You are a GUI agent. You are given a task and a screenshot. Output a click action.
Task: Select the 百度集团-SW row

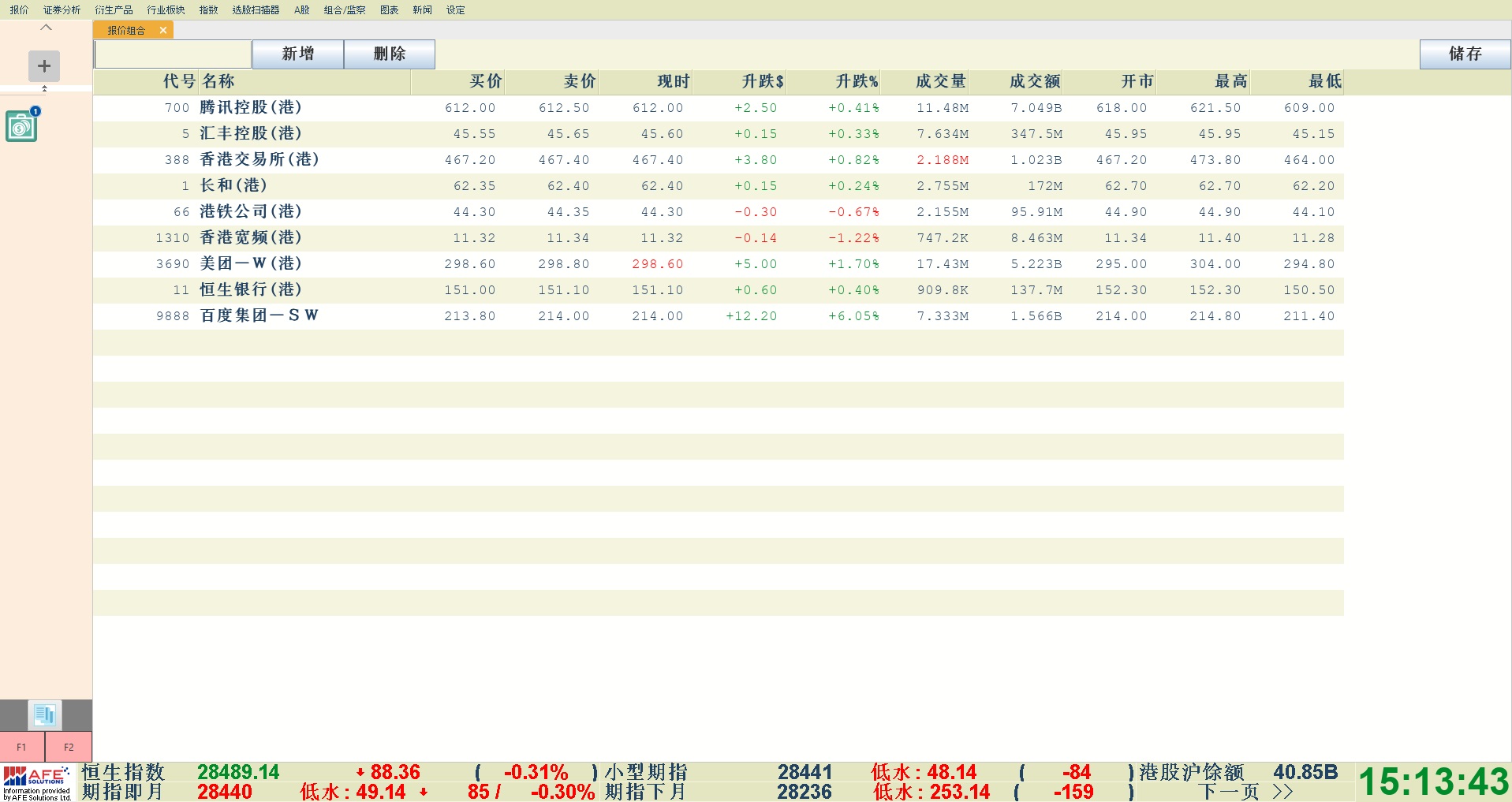pyautogui.click(x=719, y=316)
